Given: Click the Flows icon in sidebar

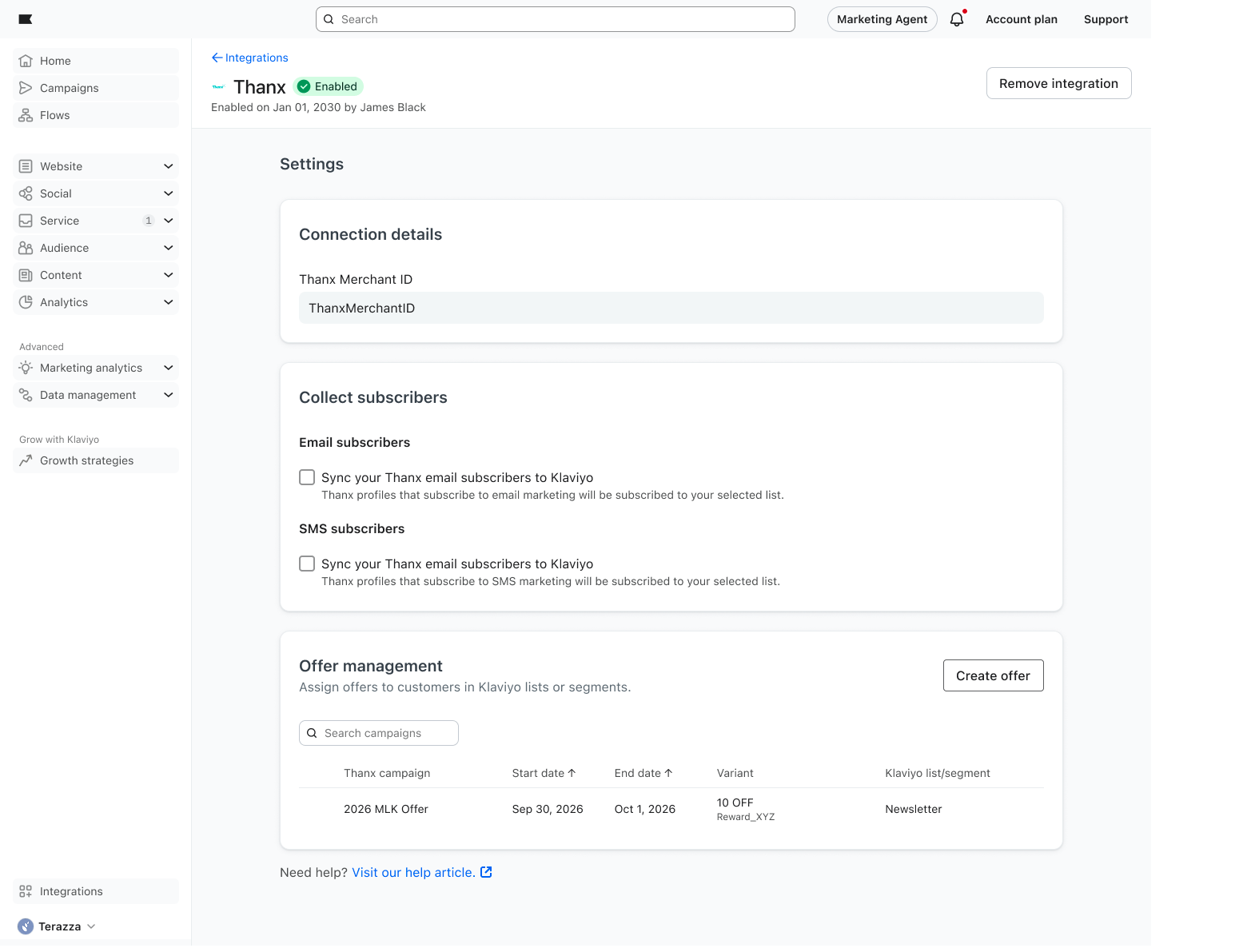Looking at the screenshot, I should [26, 115].
